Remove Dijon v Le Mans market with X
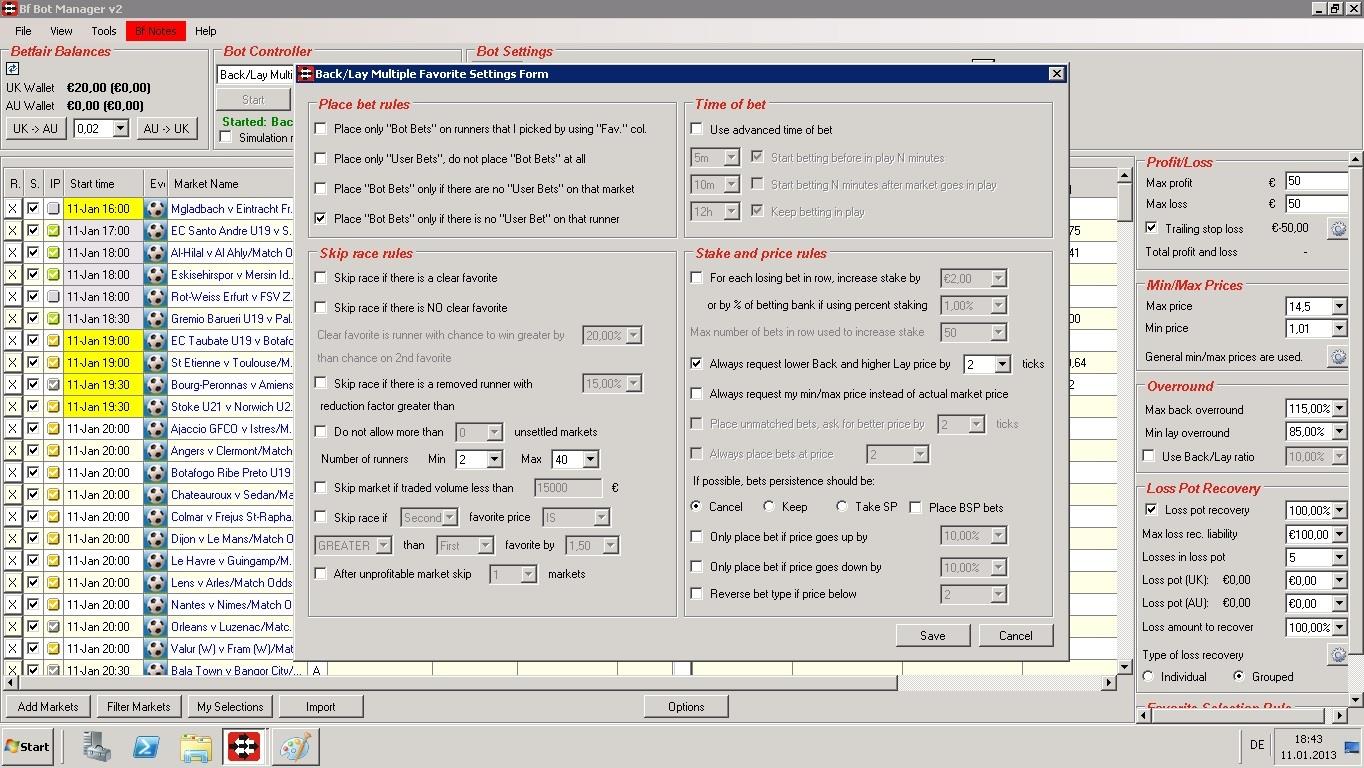 [13, 539]
